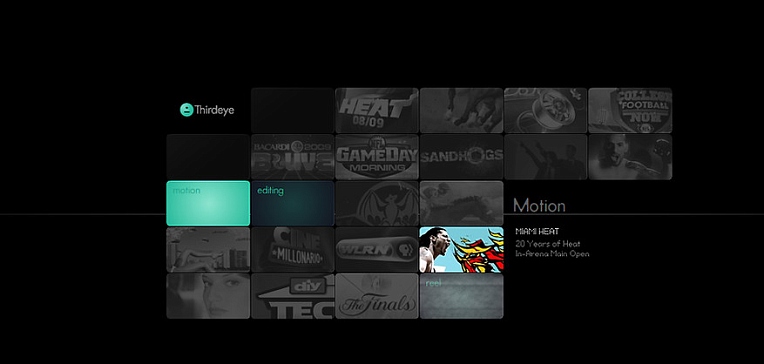764x364 pixels.
Task: Click the NFL GameDay Morning thumbnail
Action: pos(377,157)
